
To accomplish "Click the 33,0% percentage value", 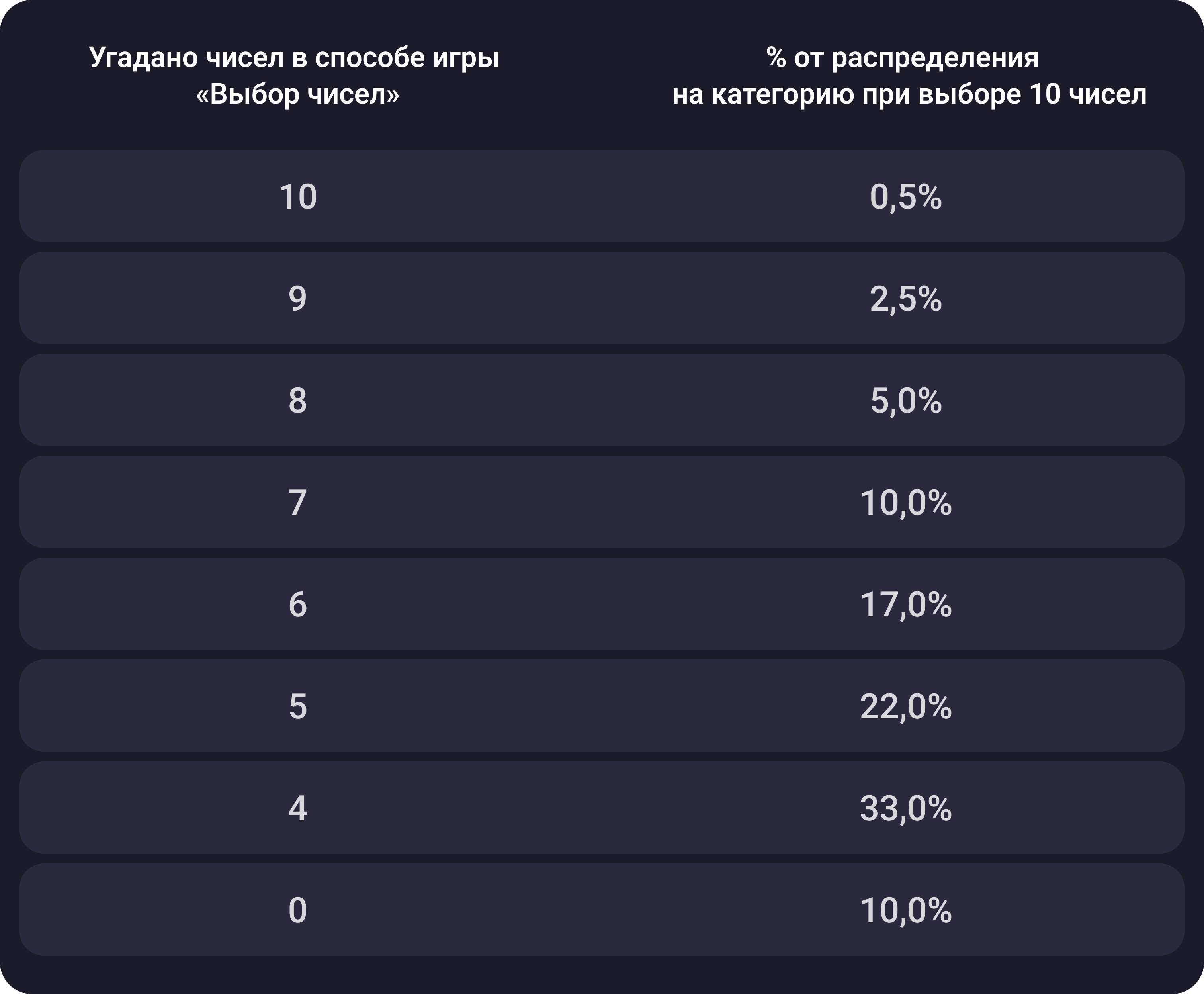I will pos(906,808).
